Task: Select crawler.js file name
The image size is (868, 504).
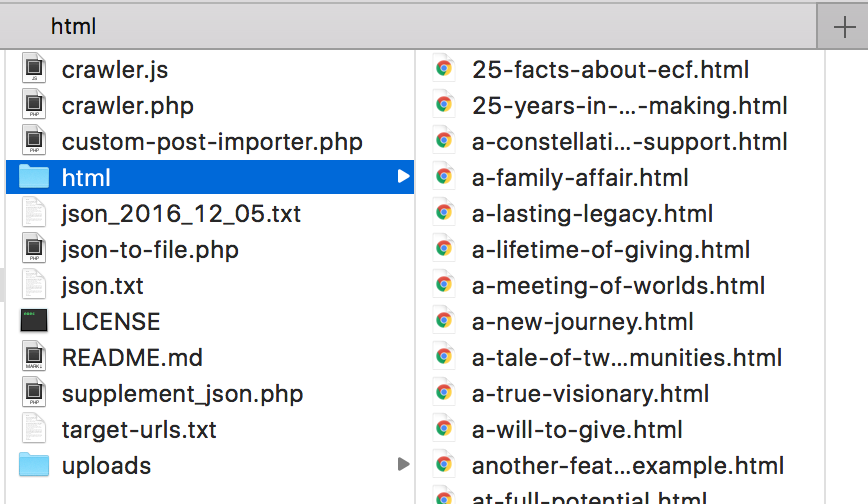Action: click(x=115, y=70)
